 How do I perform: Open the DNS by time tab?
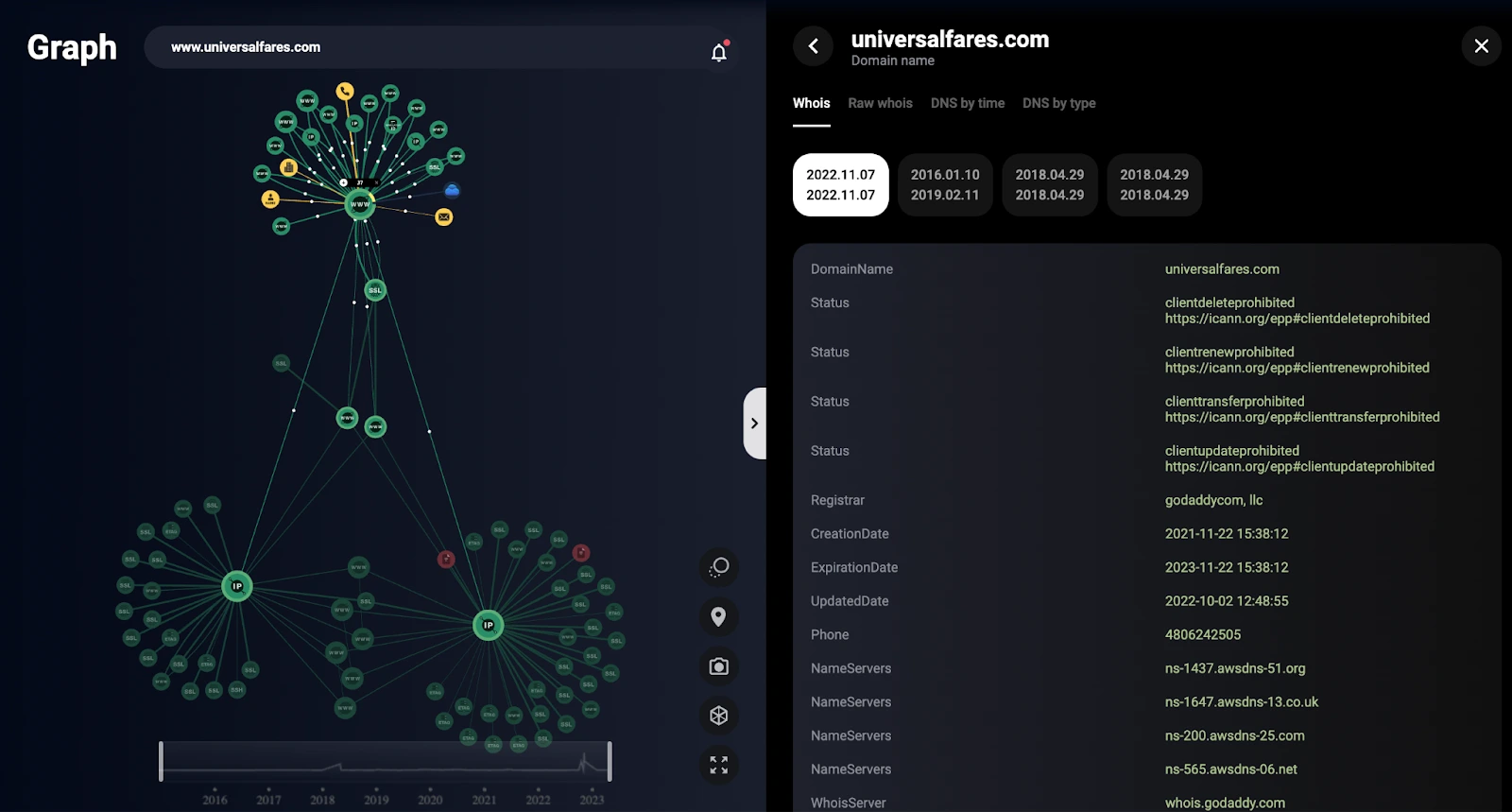click(x=967, y=103)
